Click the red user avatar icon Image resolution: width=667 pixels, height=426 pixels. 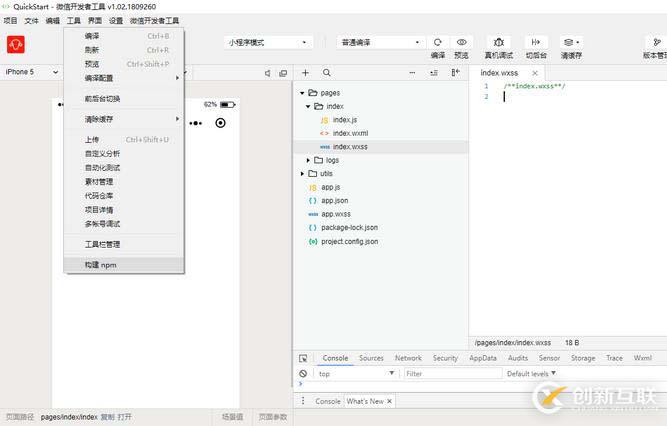pos(16,44)
